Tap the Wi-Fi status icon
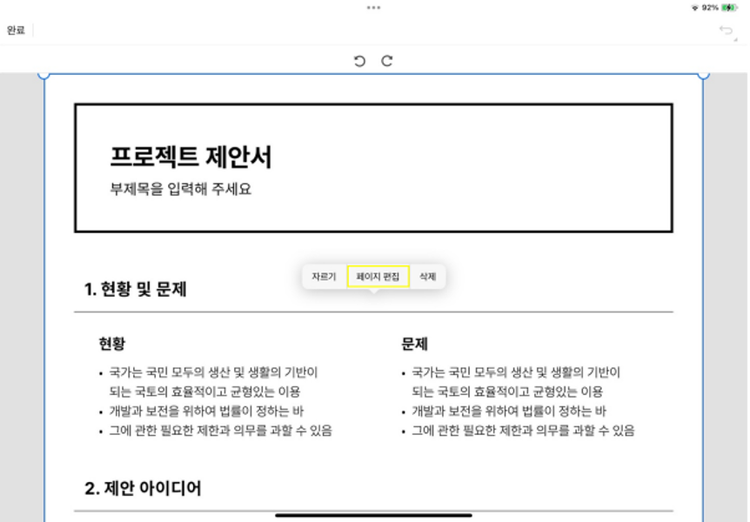The height and width of the screenshot is (522, 750). 695,8
